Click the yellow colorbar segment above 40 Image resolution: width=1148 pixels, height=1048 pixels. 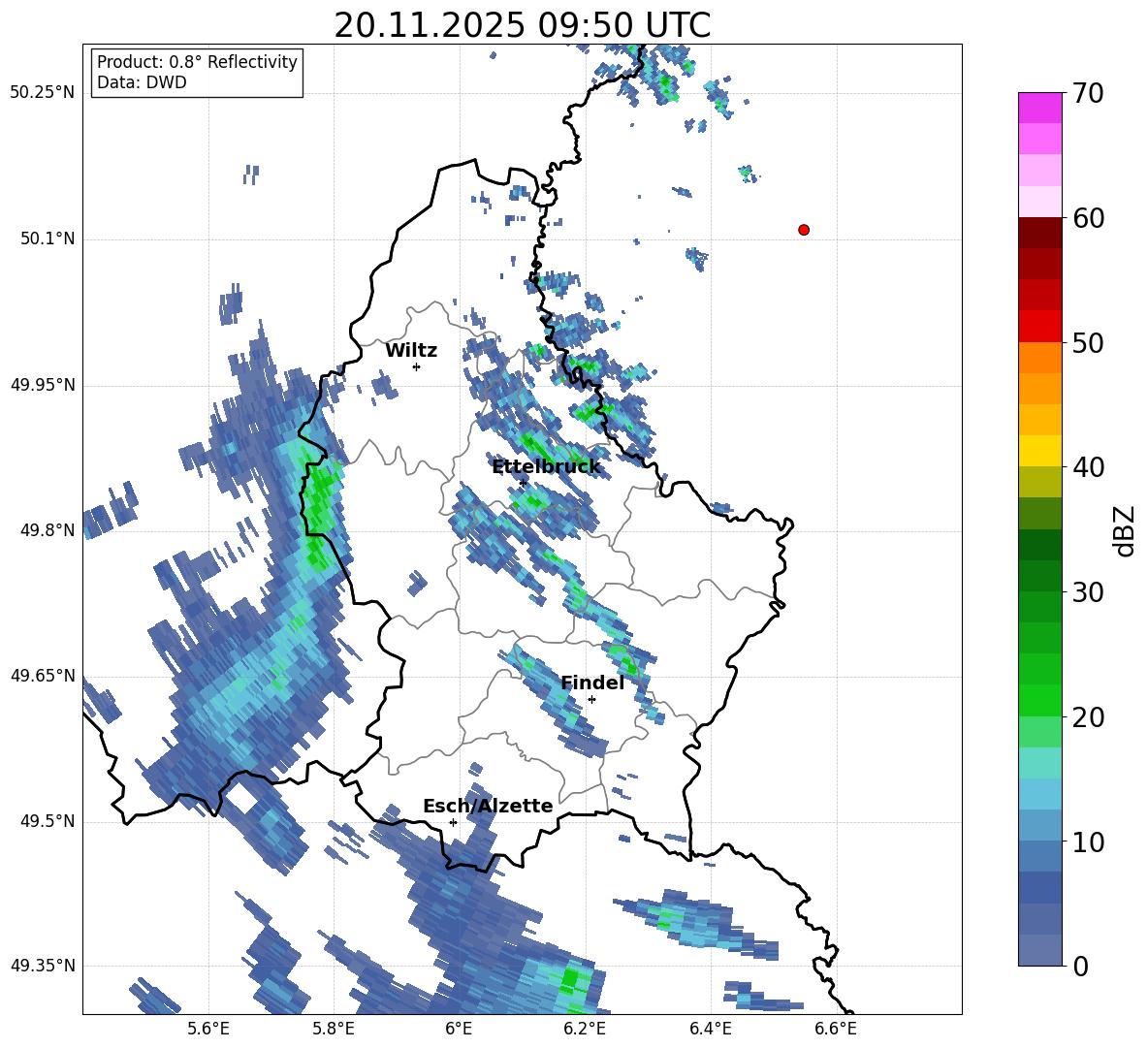tap(1039, 451)
